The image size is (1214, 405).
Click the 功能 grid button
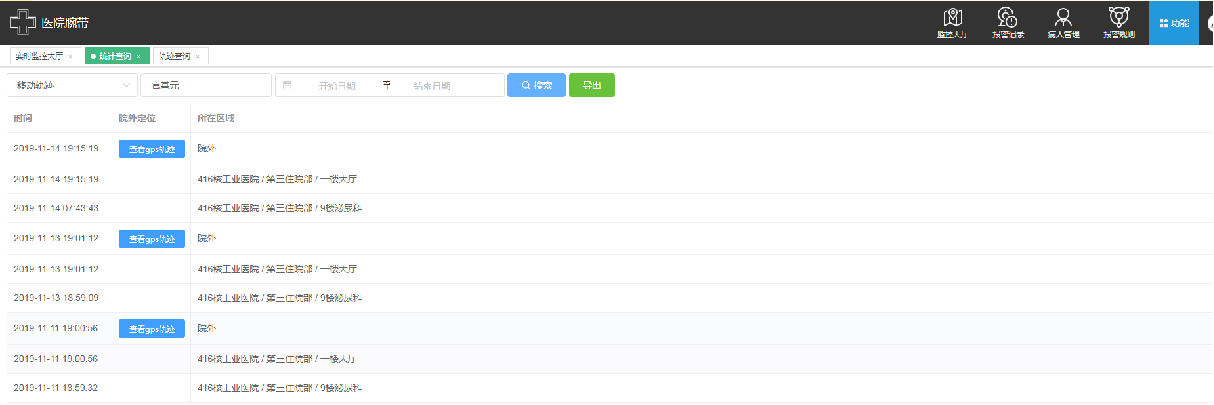1173,23
